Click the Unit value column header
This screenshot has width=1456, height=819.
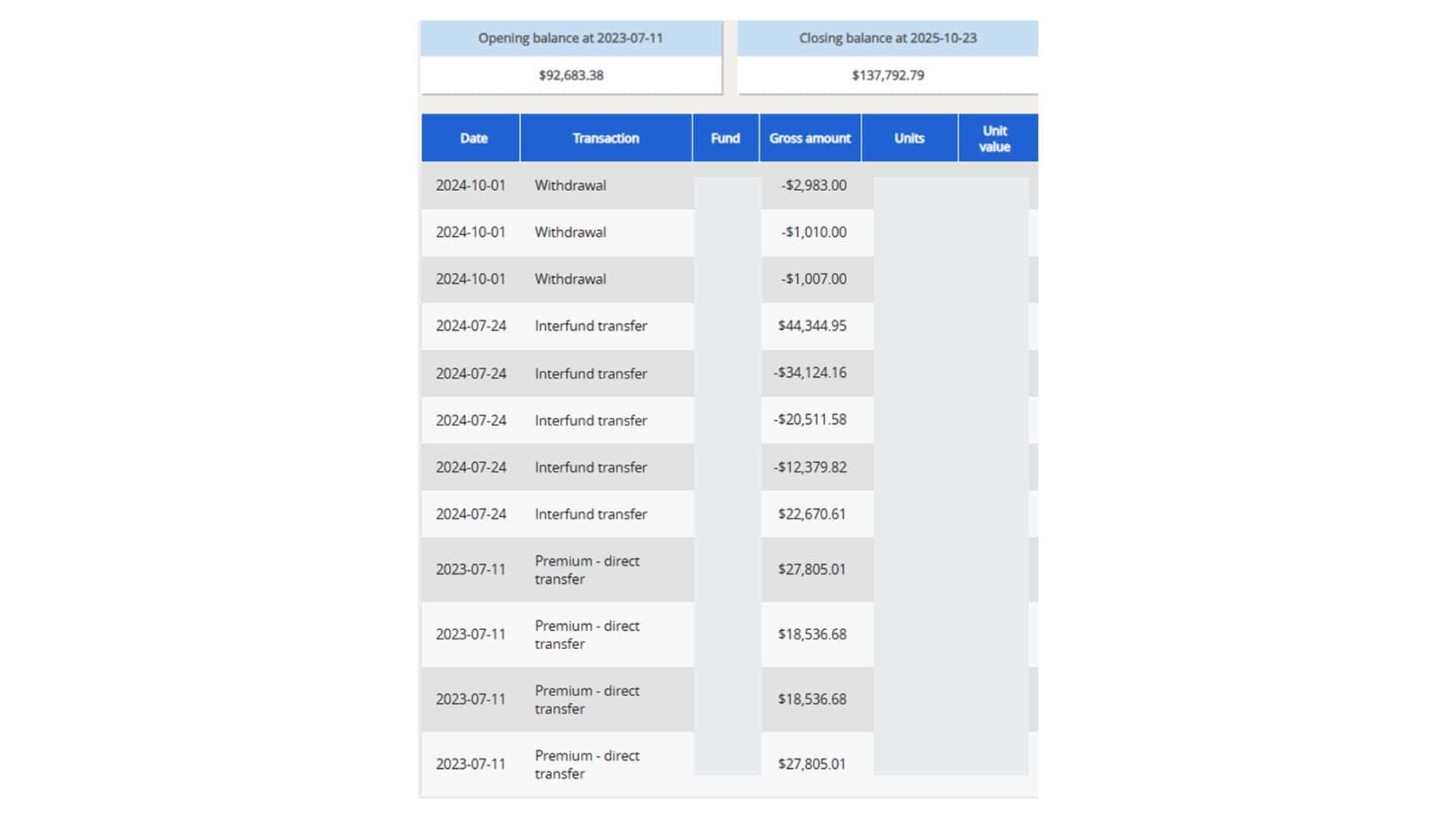pyautogui.click(x=994, y=139)
